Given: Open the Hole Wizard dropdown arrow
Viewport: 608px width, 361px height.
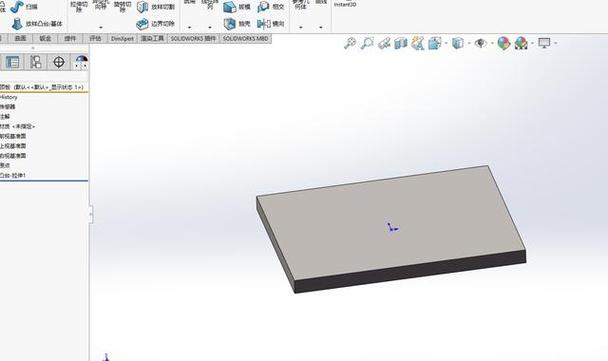Looking at the screenshot, I should point(101,27).
